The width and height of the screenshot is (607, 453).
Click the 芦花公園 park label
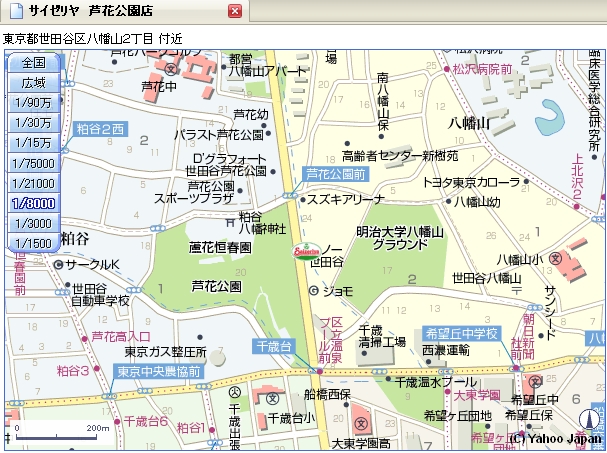pyautogui.click(x=217, y=286)
